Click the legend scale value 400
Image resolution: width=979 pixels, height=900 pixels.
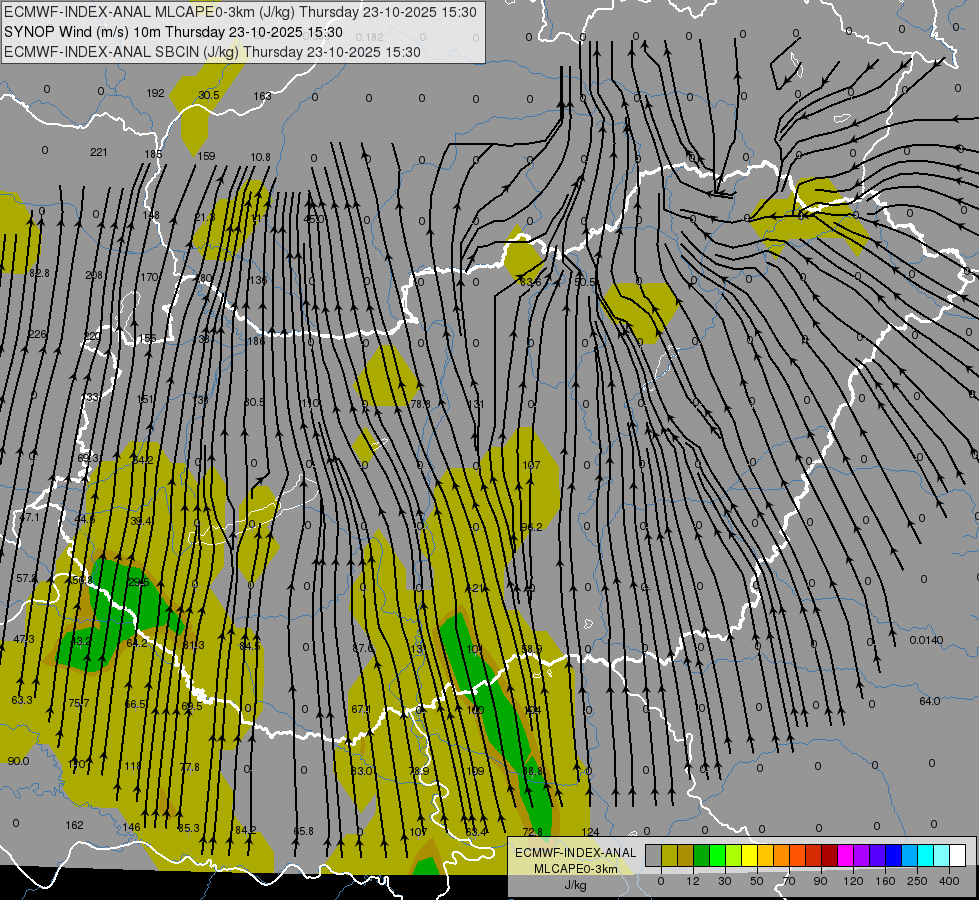[949, 881]
